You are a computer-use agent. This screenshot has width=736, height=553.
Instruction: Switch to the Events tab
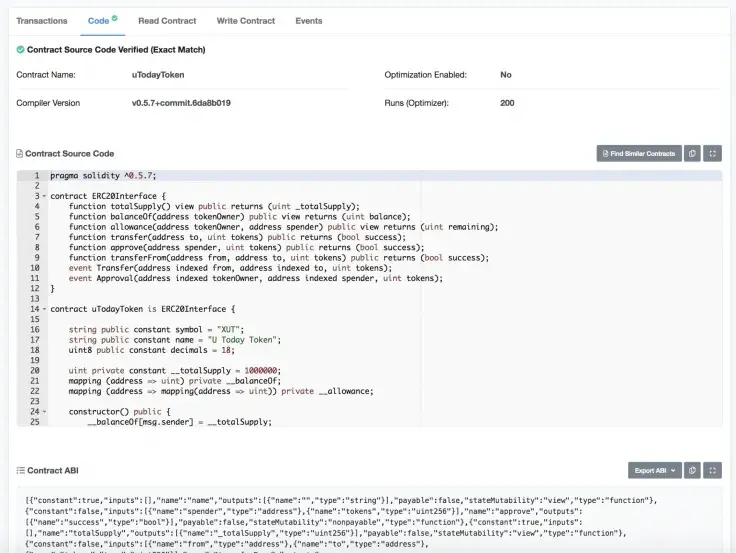coord(309,21)
